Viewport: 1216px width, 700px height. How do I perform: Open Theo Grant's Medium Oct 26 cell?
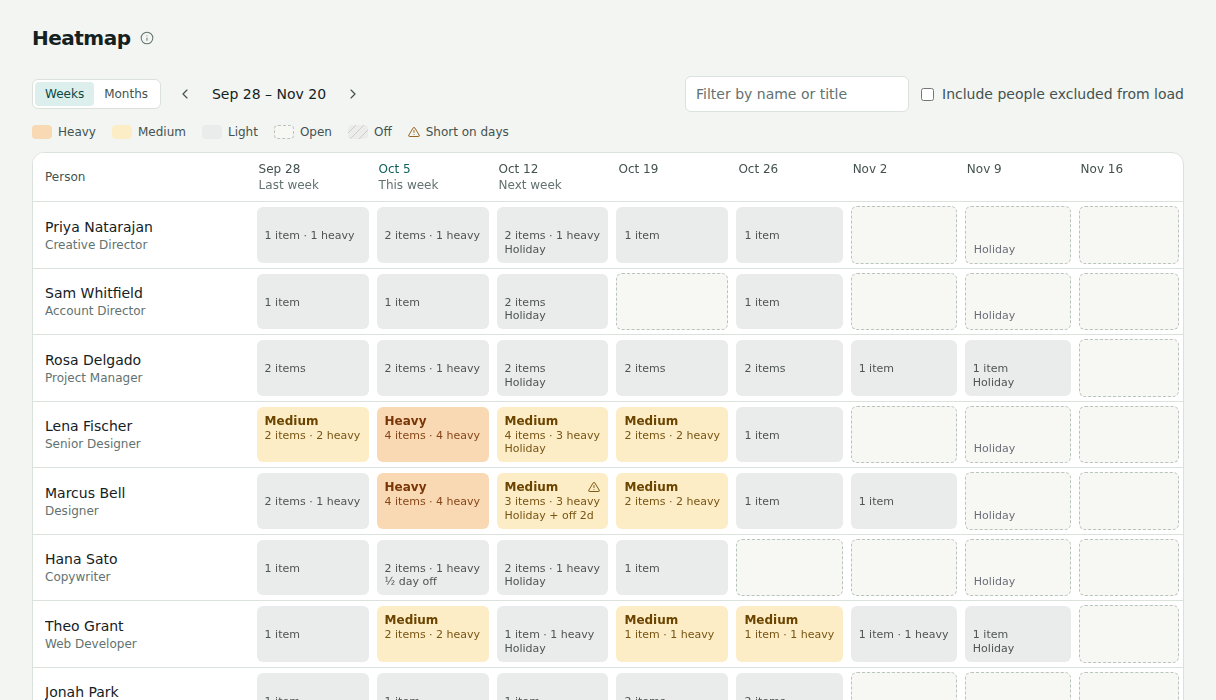pos(789,634)
